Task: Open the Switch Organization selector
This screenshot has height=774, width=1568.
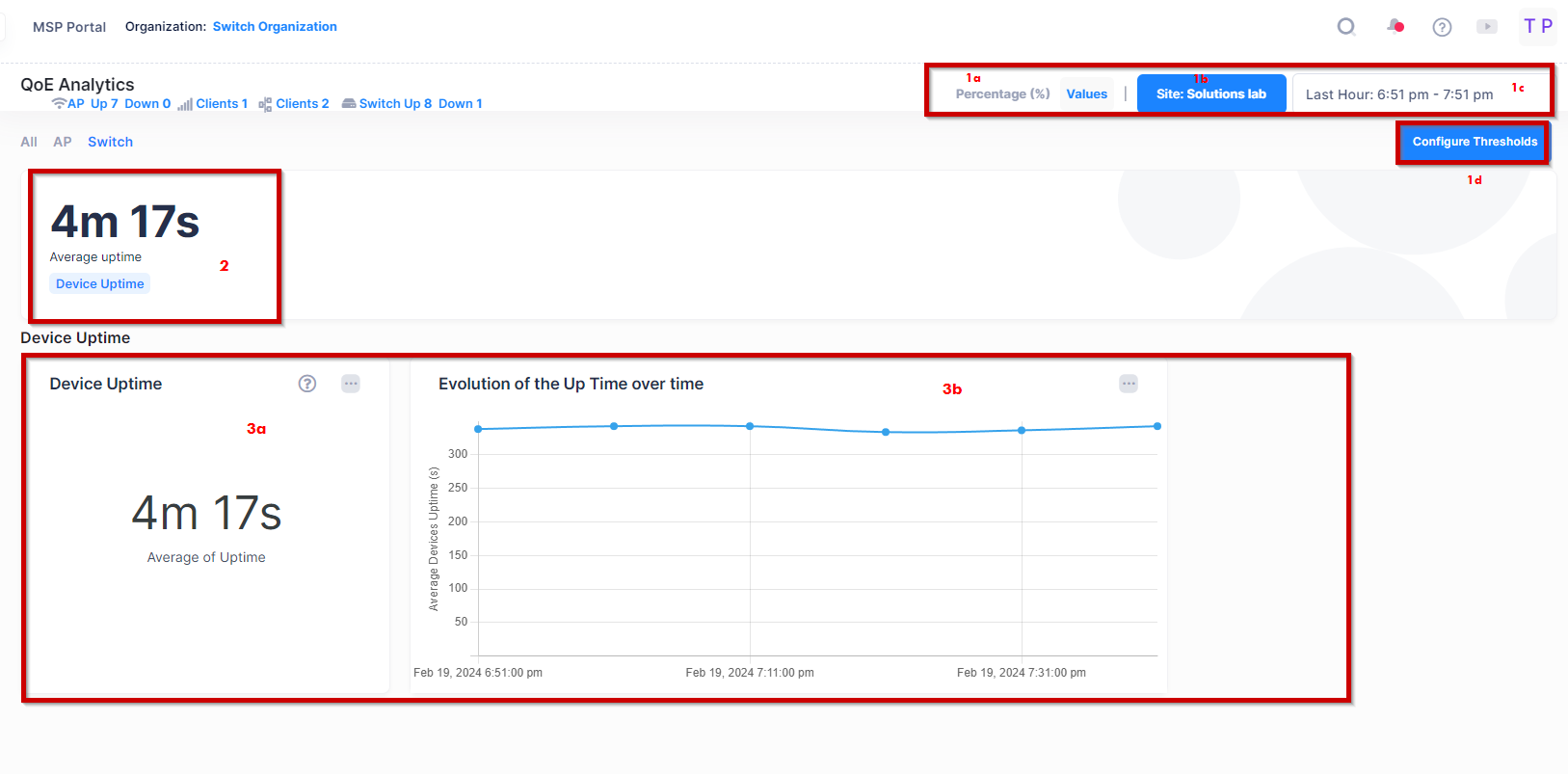Action: click(x=275, y=27)
